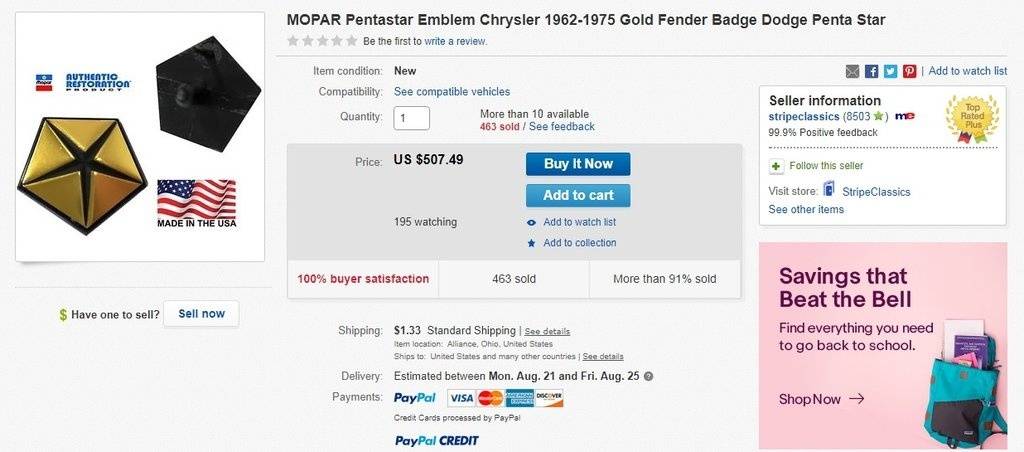Share the listing via email icon

pos(852,71)
